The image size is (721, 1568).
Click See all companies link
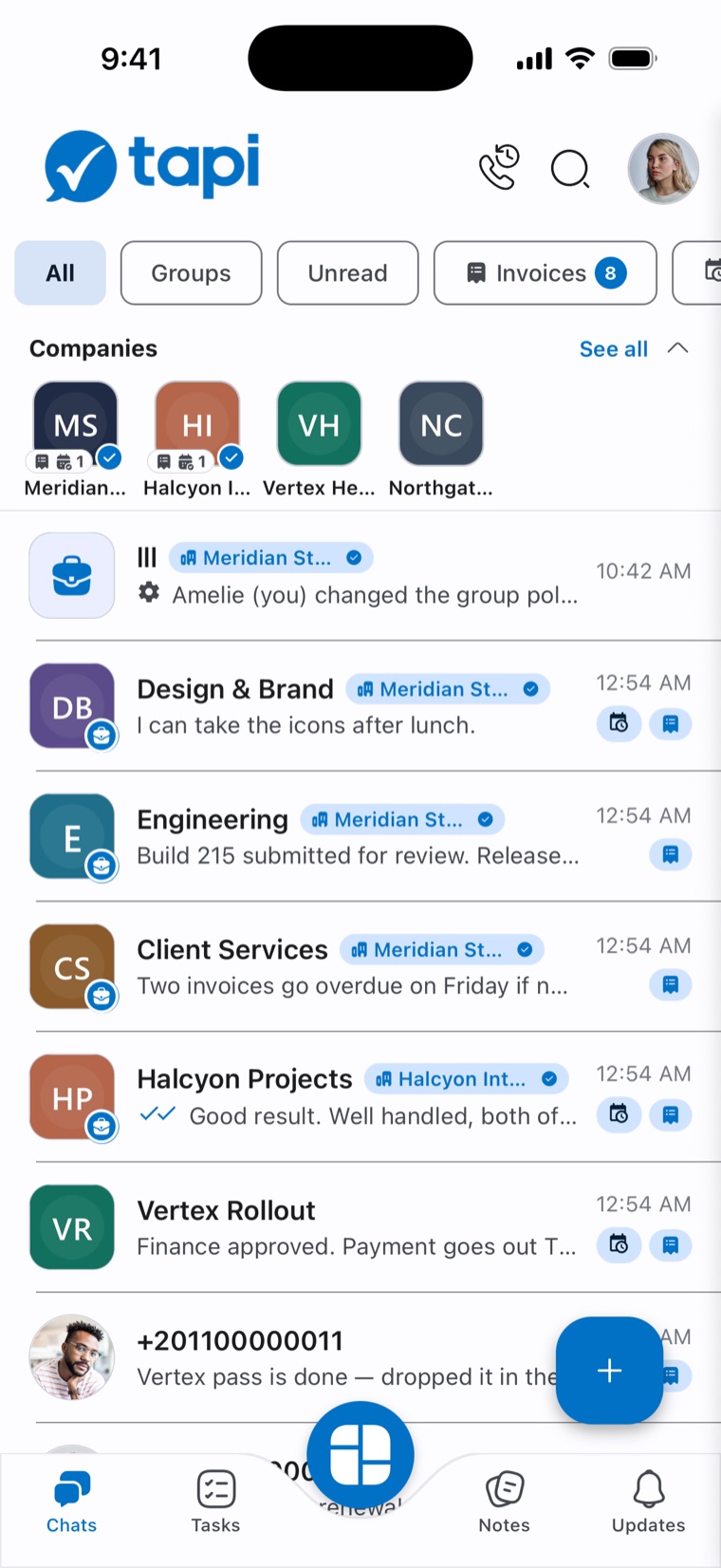(x=613, y=348)
